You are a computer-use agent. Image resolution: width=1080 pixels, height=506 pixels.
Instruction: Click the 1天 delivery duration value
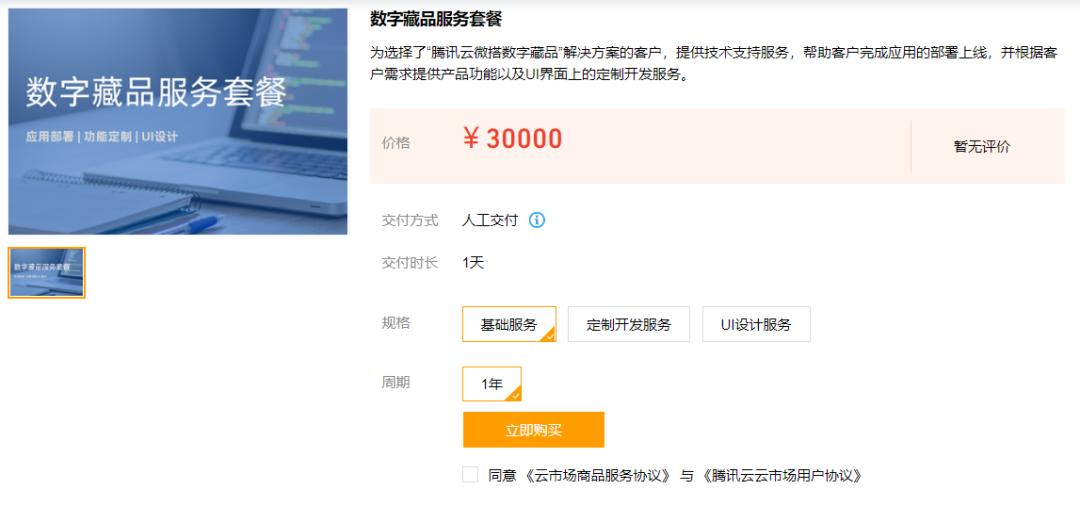coord(473,263)
